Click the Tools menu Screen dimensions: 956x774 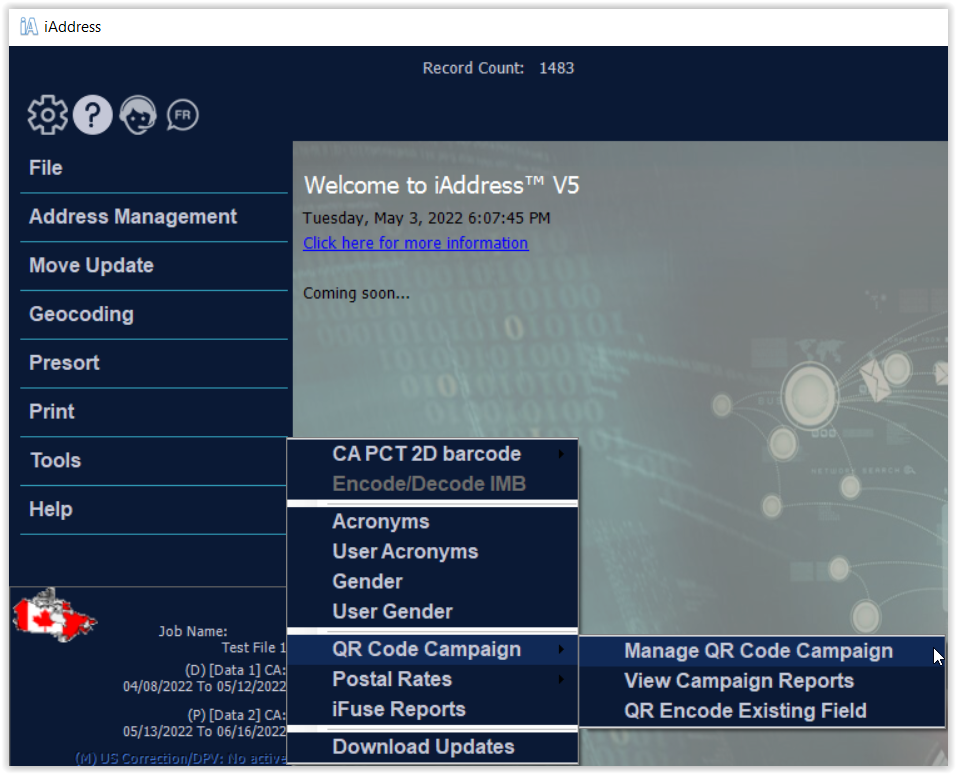click(154, 461)
